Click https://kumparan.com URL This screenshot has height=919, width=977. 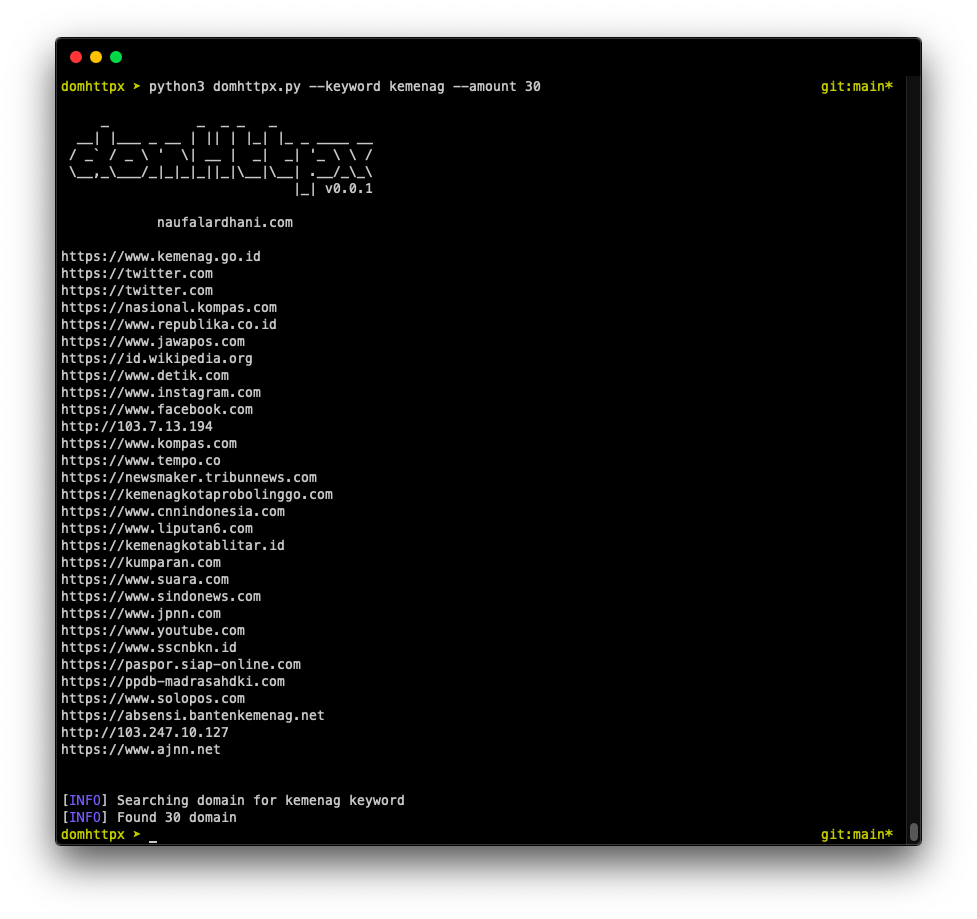click(x=141, y=563)
